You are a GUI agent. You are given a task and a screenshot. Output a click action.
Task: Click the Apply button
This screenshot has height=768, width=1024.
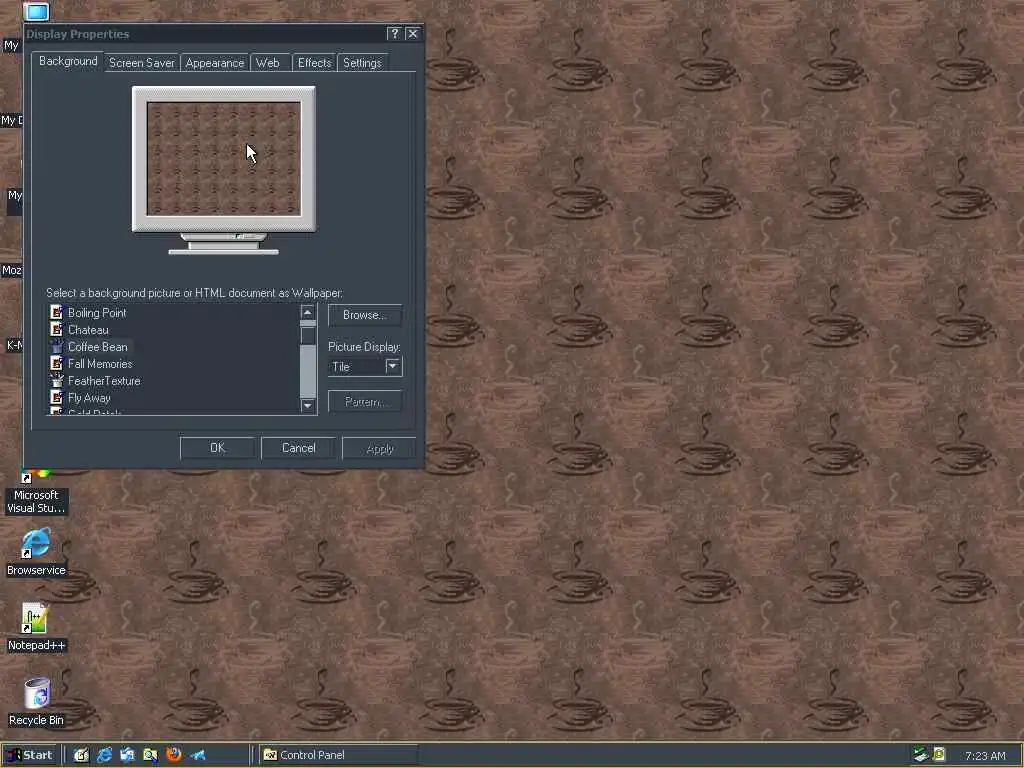pos(379,448)
